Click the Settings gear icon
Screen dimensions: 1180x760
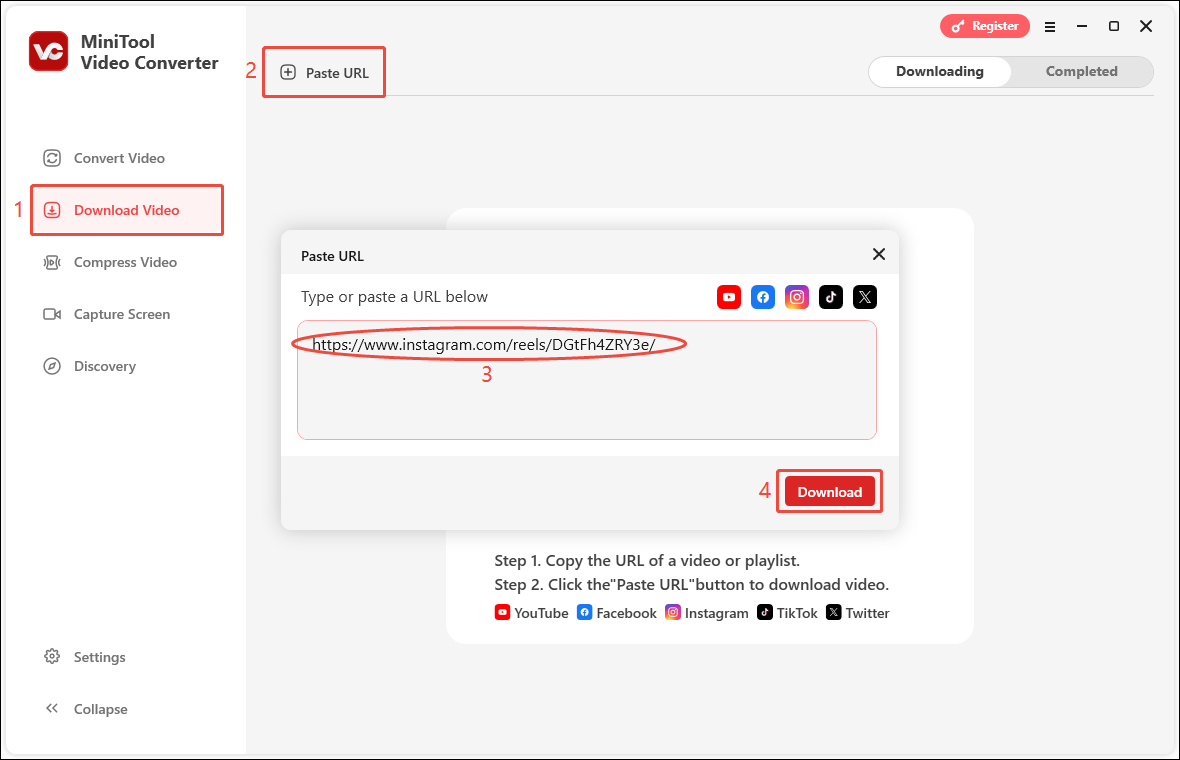[52, 656]
